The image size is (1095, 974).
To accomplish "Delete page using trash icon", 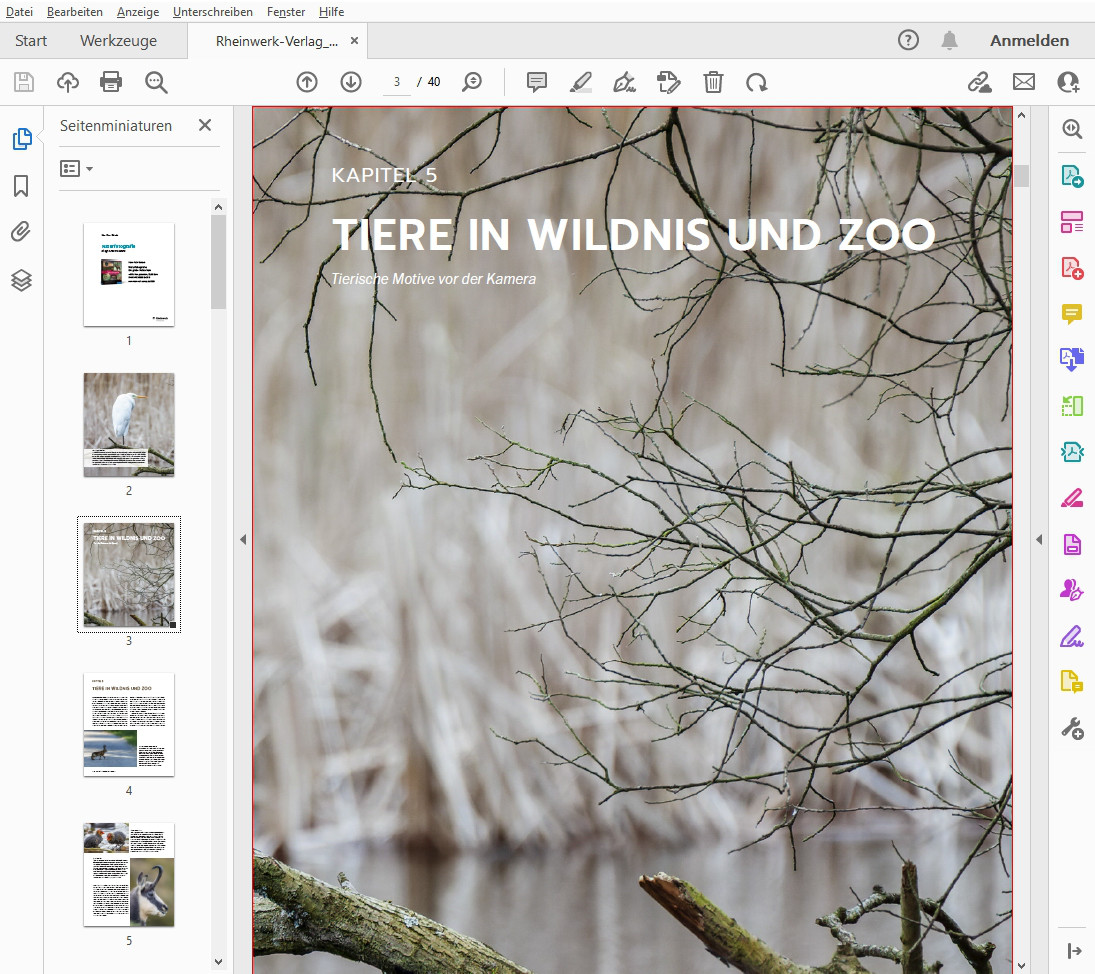I will click(x=713, y=82).
